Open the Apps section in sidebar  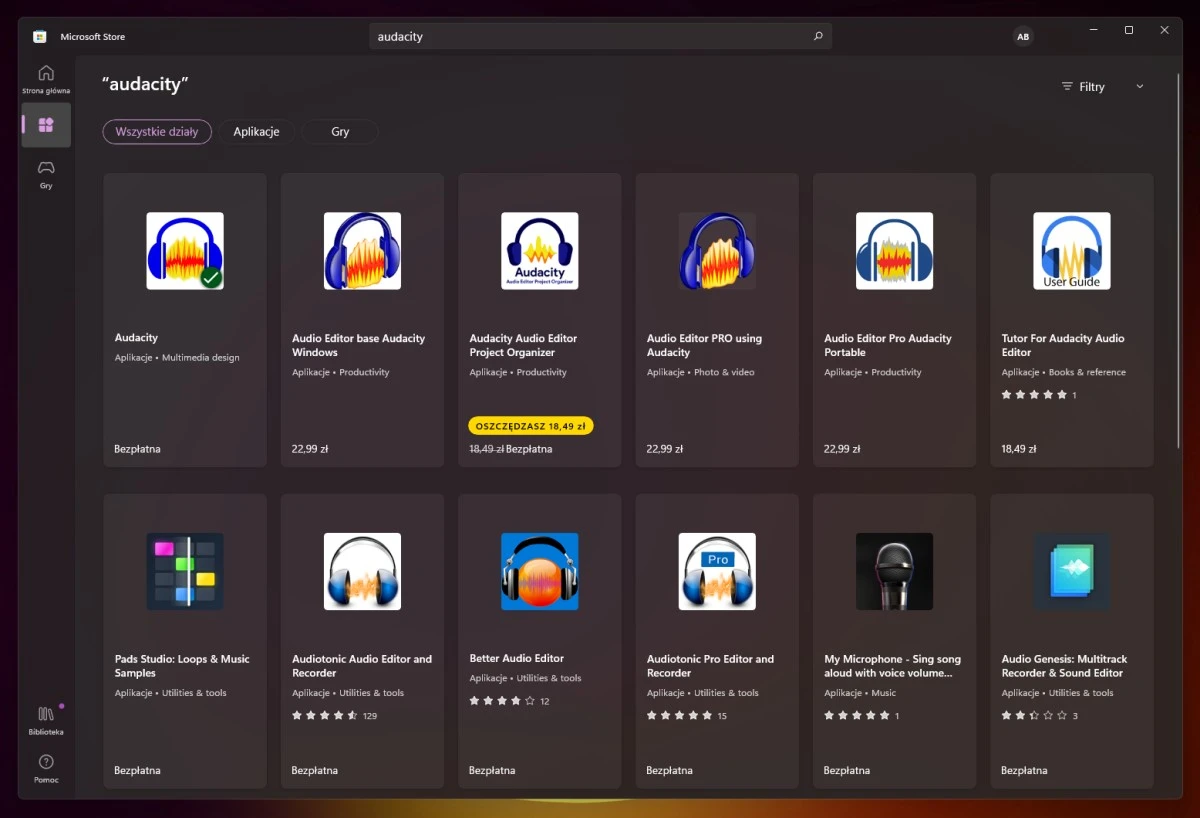pyautogui.click(x=46, y=125)
